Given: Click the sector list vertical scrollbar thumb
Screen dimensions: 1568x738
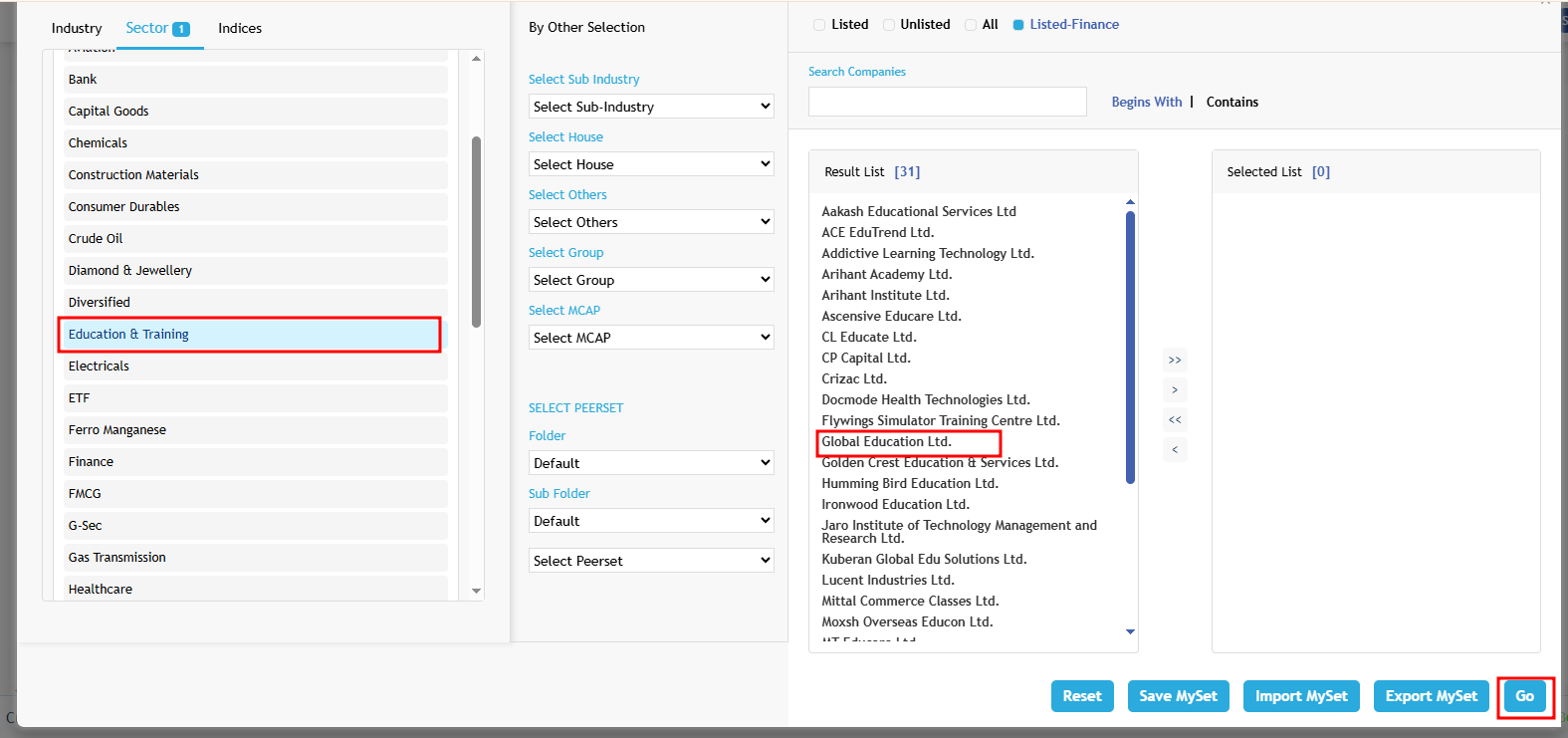Looking at the screenshot, I should (x=476, y=231).
